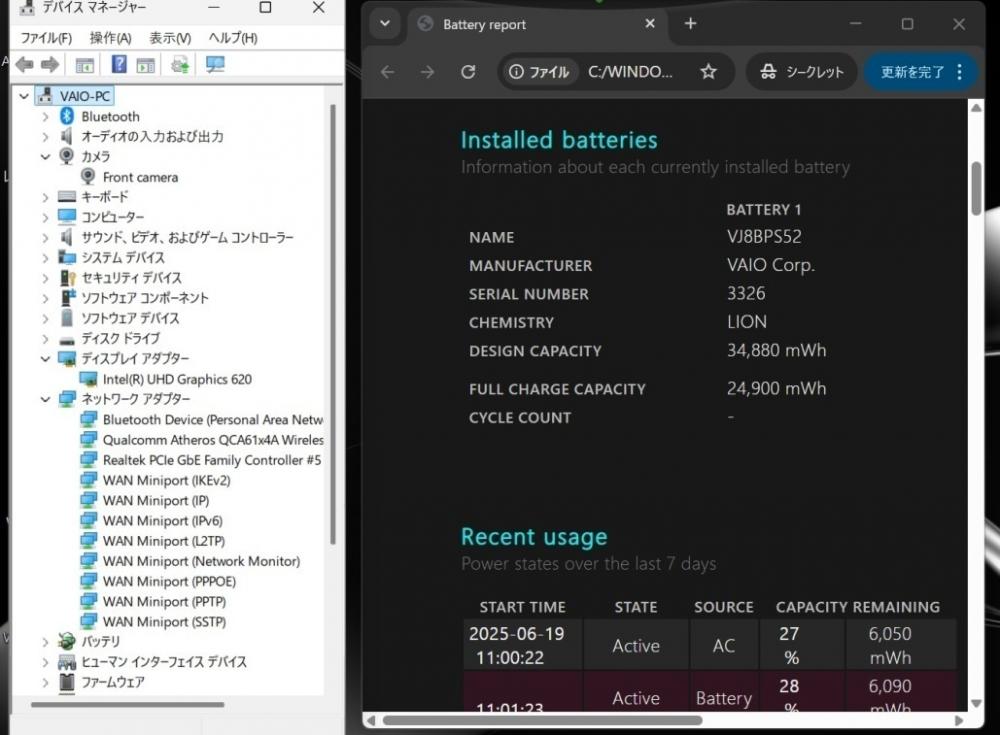Click the Back arrow in Device Manager toolbar

[24, 64]
